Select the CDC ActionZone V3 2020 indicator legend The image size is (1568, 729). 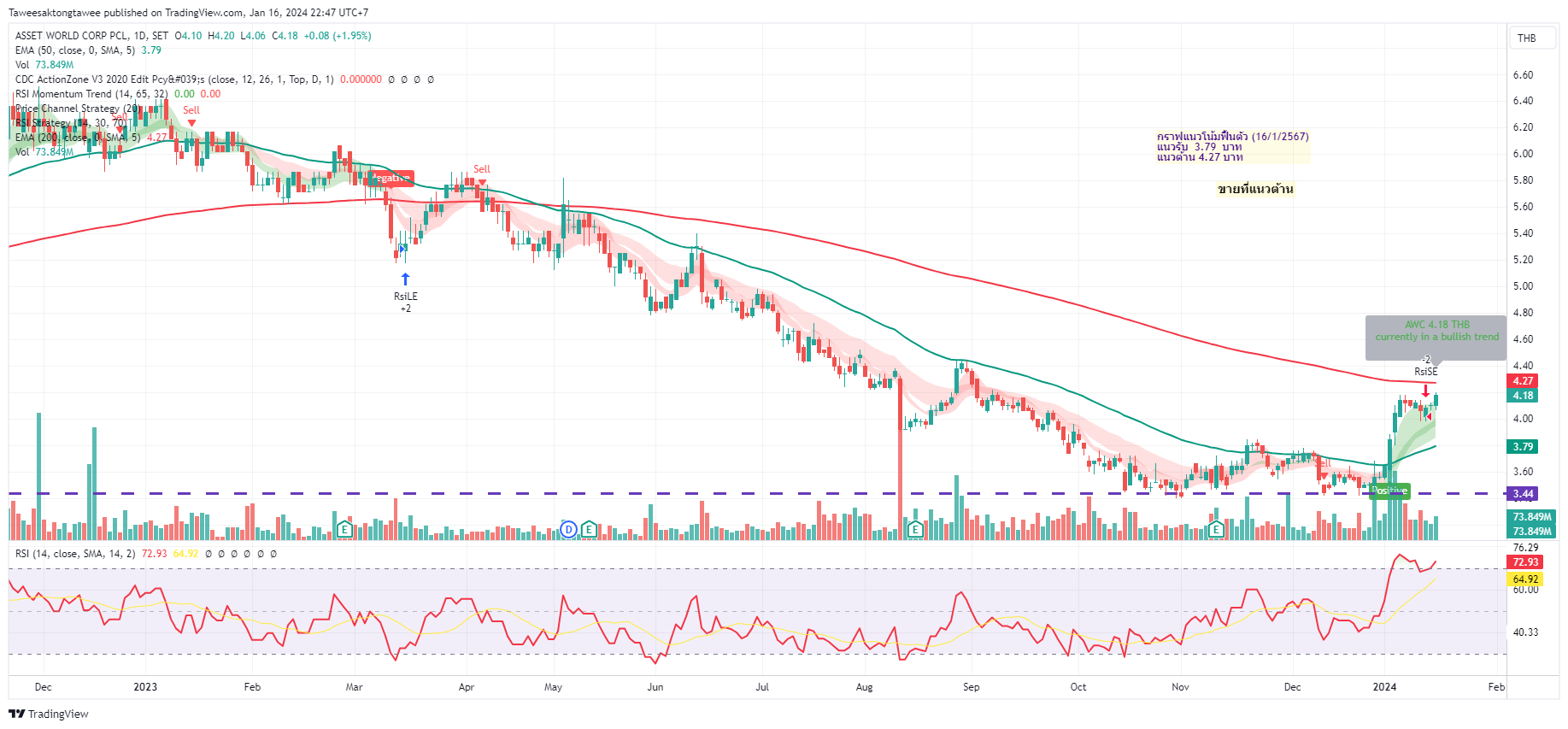point(174,79)
